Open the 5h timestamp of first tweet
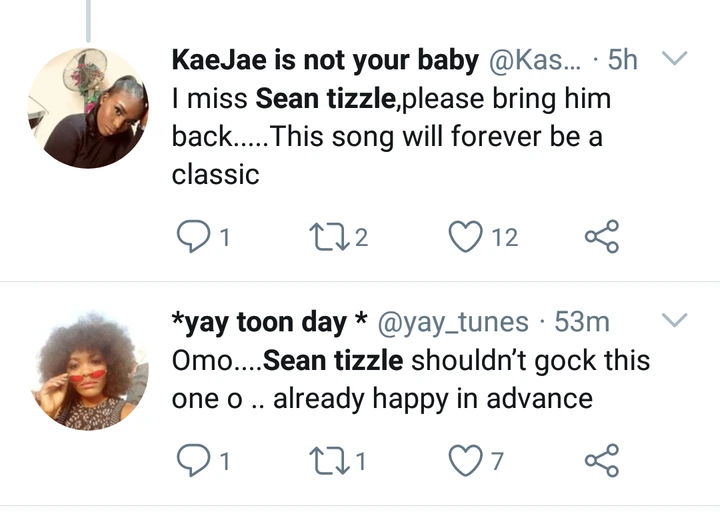Image resolution: width=720 pixels, height=522 pixels. point(622,60)
